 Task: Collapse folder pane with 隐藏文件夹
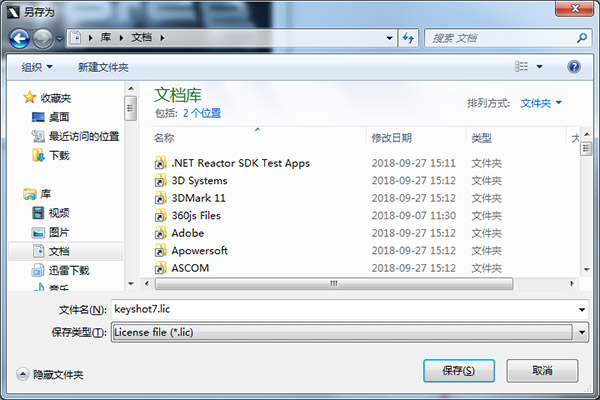tap(50, 374)
